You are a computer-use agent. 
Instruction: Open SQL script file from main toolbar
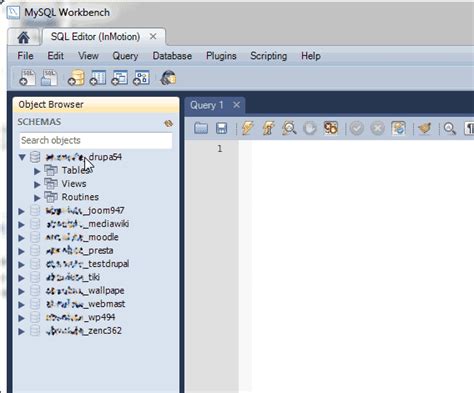(x=49, y=78)
